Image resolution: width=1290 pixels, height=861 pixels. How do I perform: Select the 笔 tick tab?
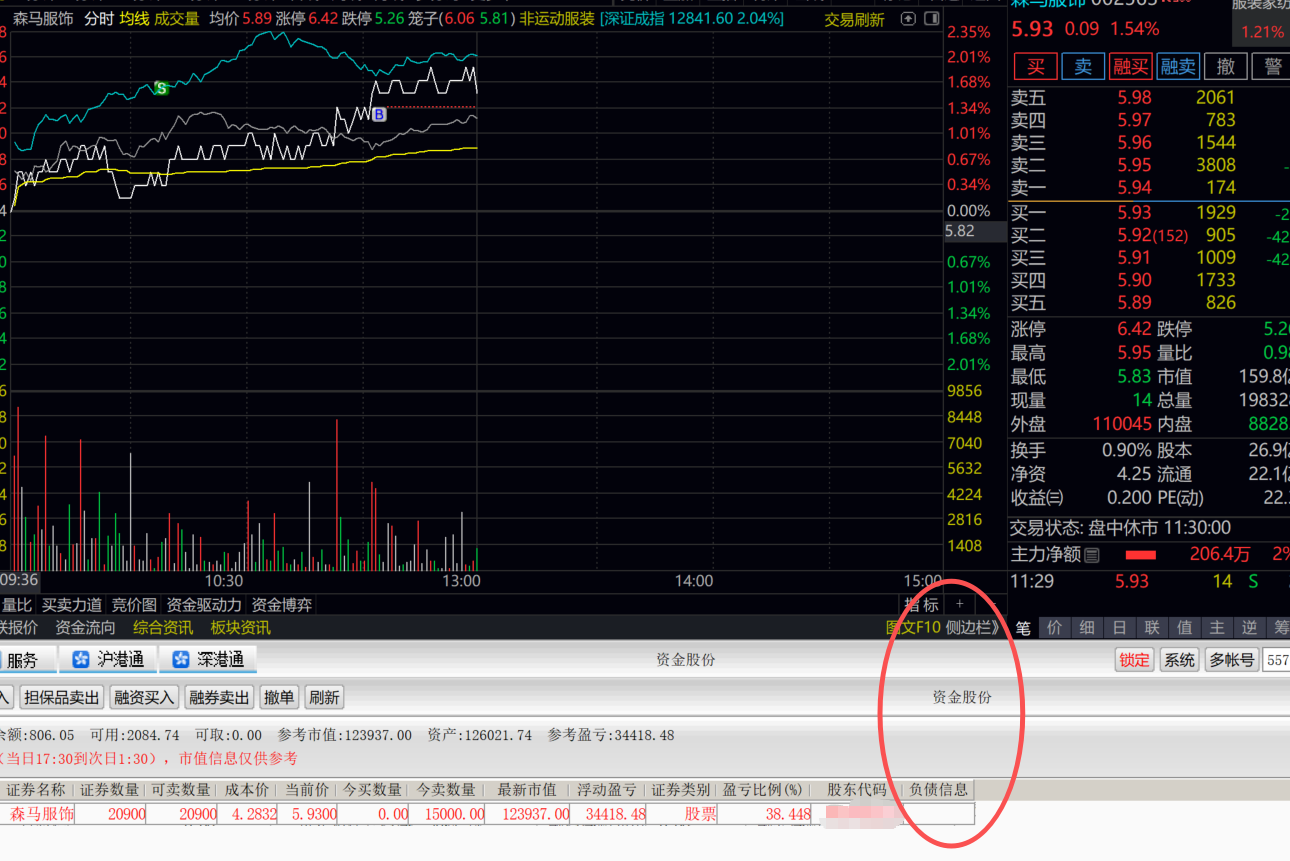click(x=1023, y=628)
